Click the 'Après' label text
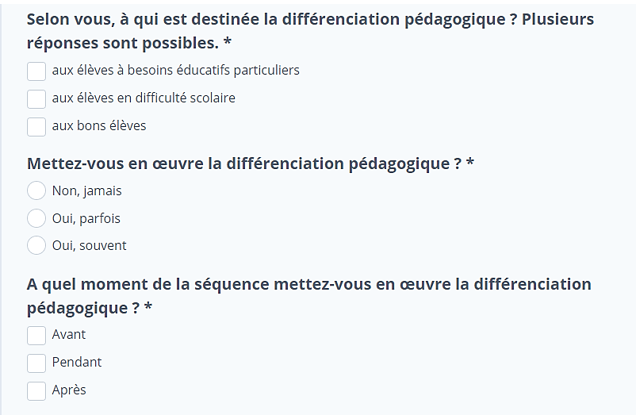The height and width of the screenshot is (415, 636). [69, 391]
